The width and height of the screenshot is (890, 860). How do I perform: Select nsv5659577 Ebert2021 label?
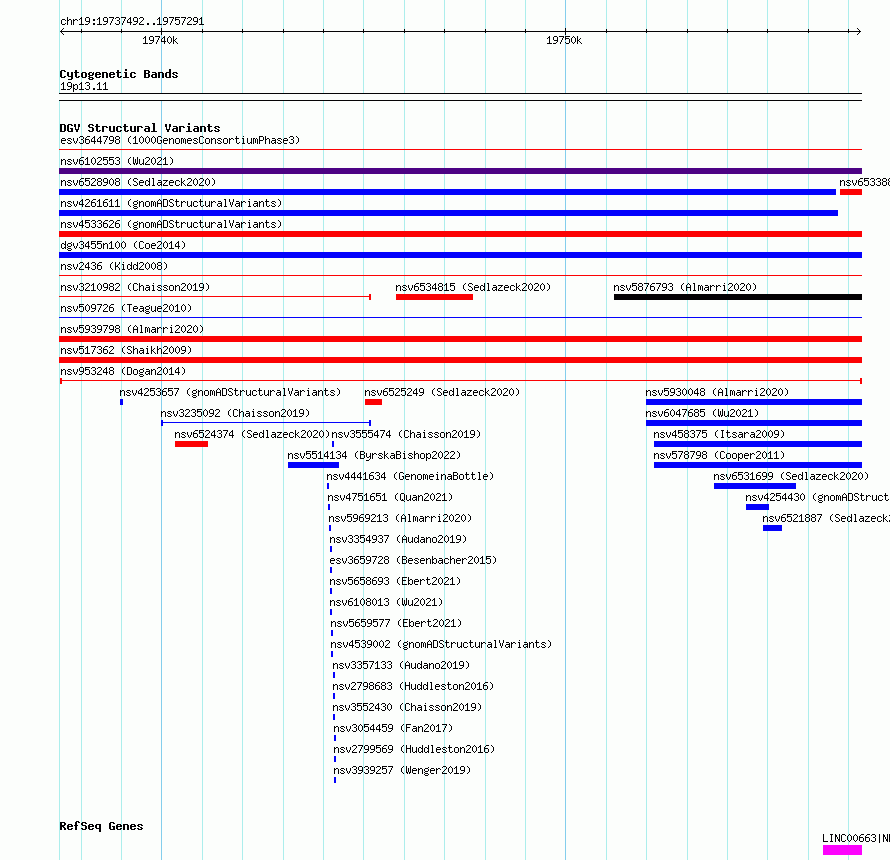[x=396, y=623]
